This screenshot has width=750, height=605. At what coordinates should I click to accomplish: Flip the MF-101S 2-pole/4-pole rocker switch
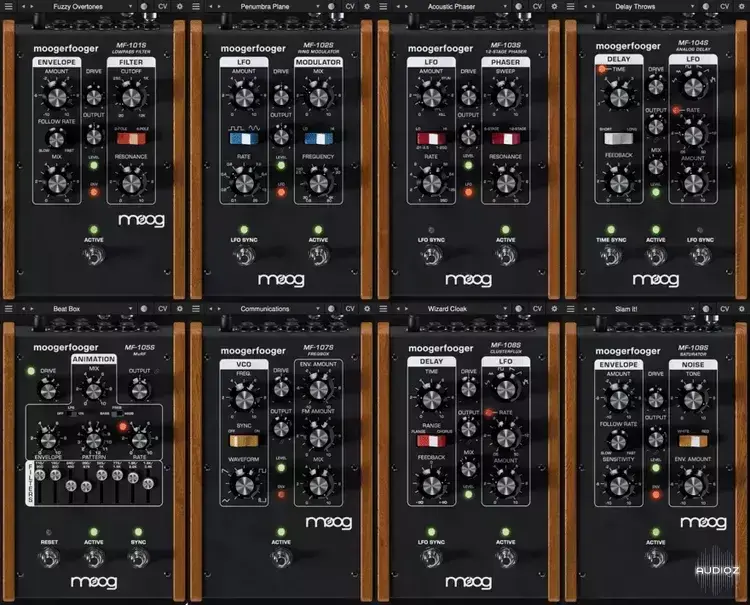(x=131, y=138)
